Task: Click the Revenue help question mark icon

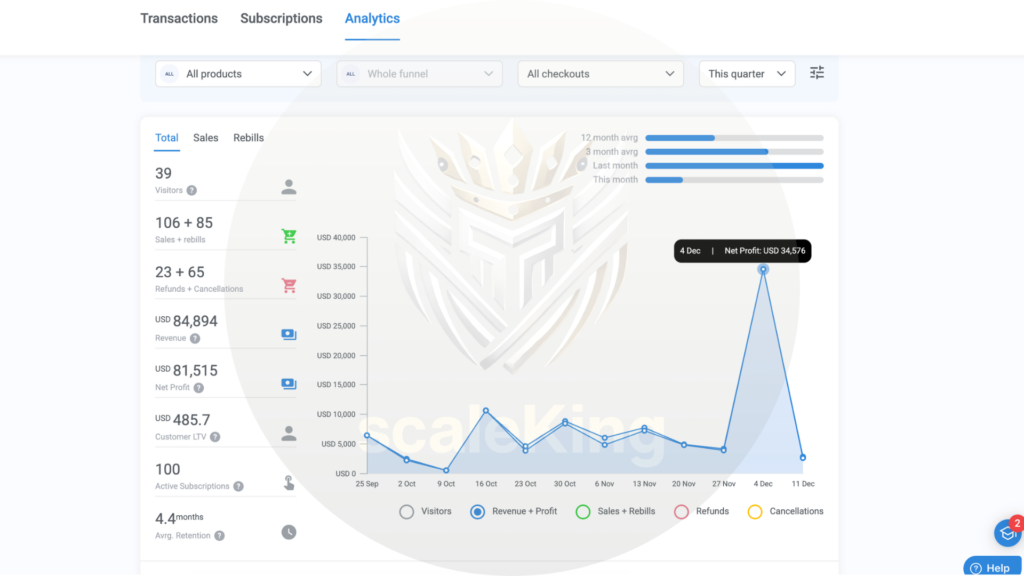Action: coord(194,339)
